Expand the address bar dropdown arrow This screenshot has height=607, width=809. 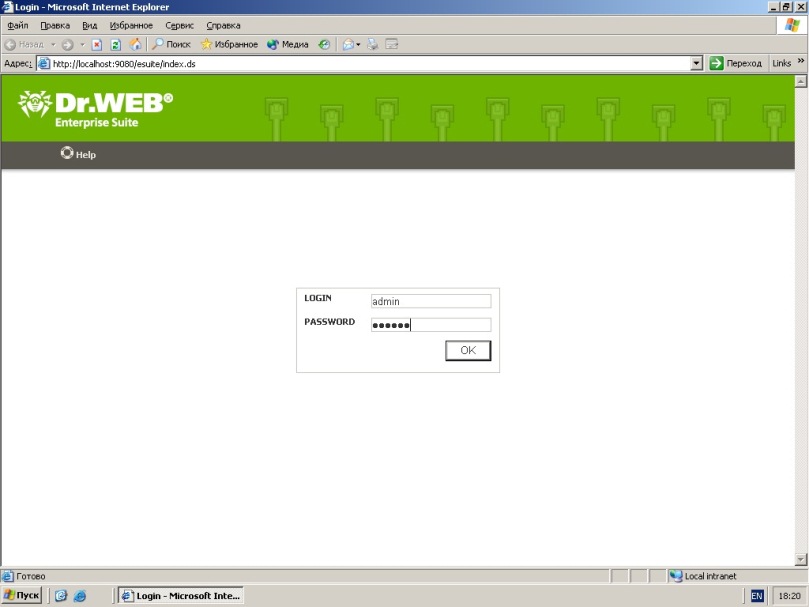(697, 63)
